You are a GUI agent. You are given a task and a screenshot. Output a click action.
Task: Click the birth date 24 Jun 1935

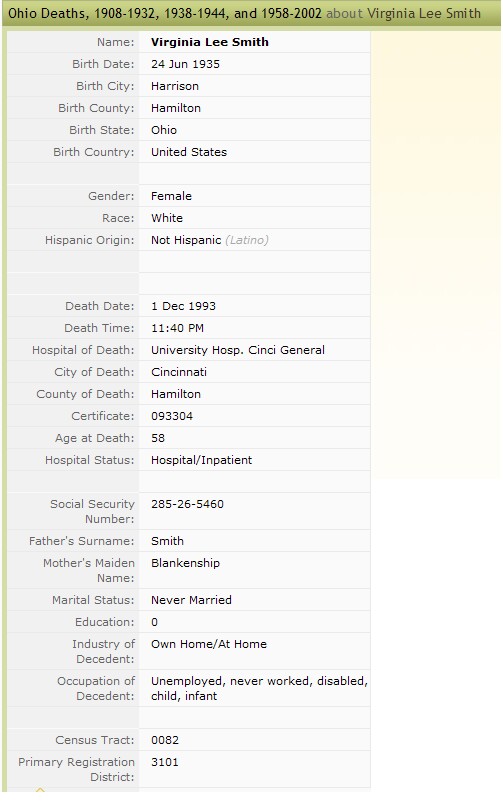tap(185, 64)
